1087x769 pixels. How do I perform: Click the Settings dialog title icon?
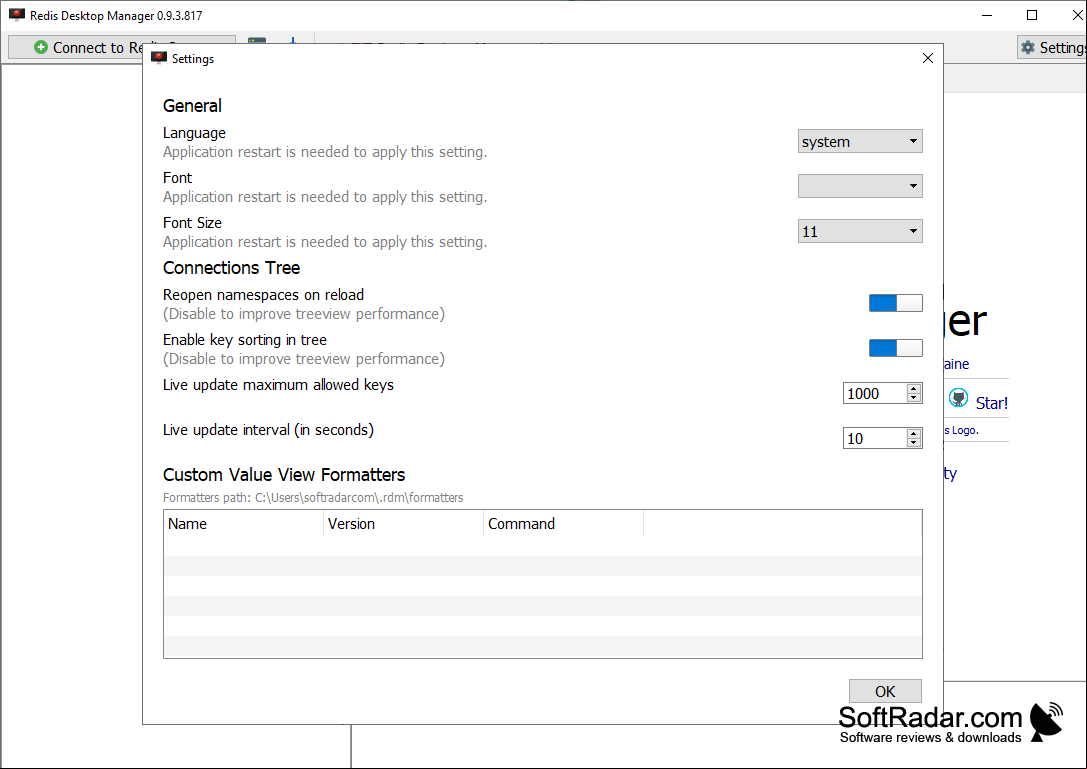coord(159,58)
